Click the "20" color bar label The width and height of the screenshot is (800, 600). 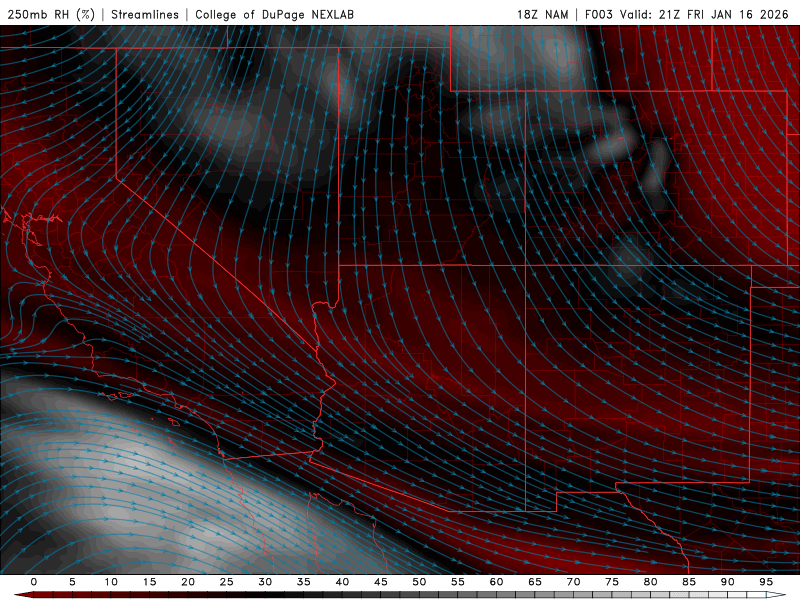click(x=188, y=582)
